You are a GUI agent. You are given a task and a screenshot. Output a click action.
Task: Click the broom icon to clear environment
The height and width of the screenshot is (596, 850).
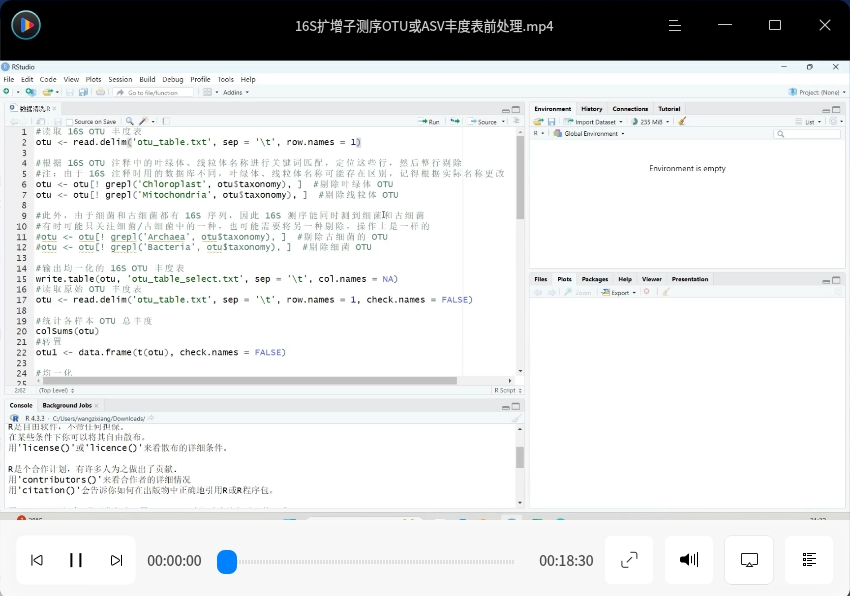[682, 121]
